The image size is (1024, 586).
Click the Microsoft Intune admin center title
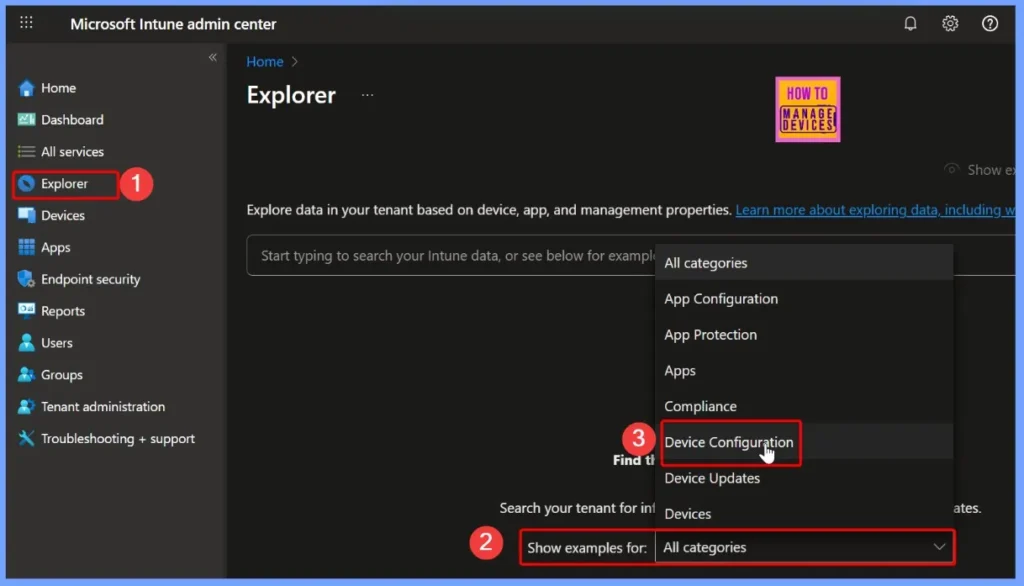coord(173,24)
